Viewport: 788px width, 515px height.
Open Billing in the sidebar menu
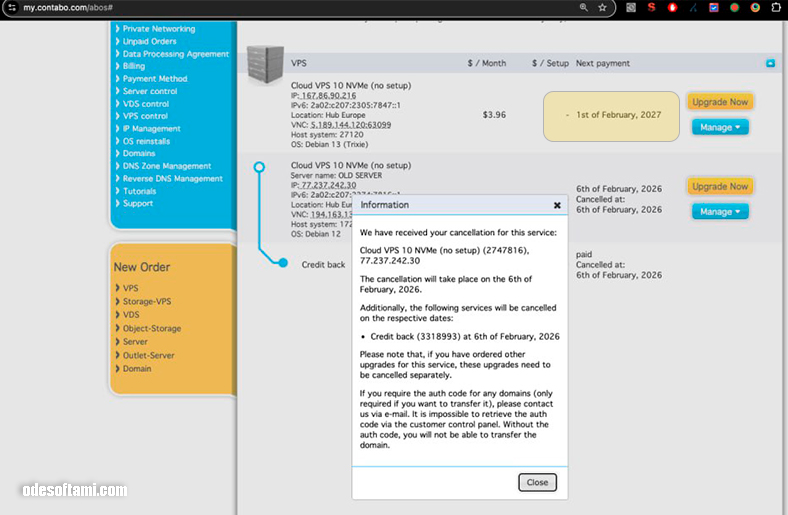click(x=133, y=66)
